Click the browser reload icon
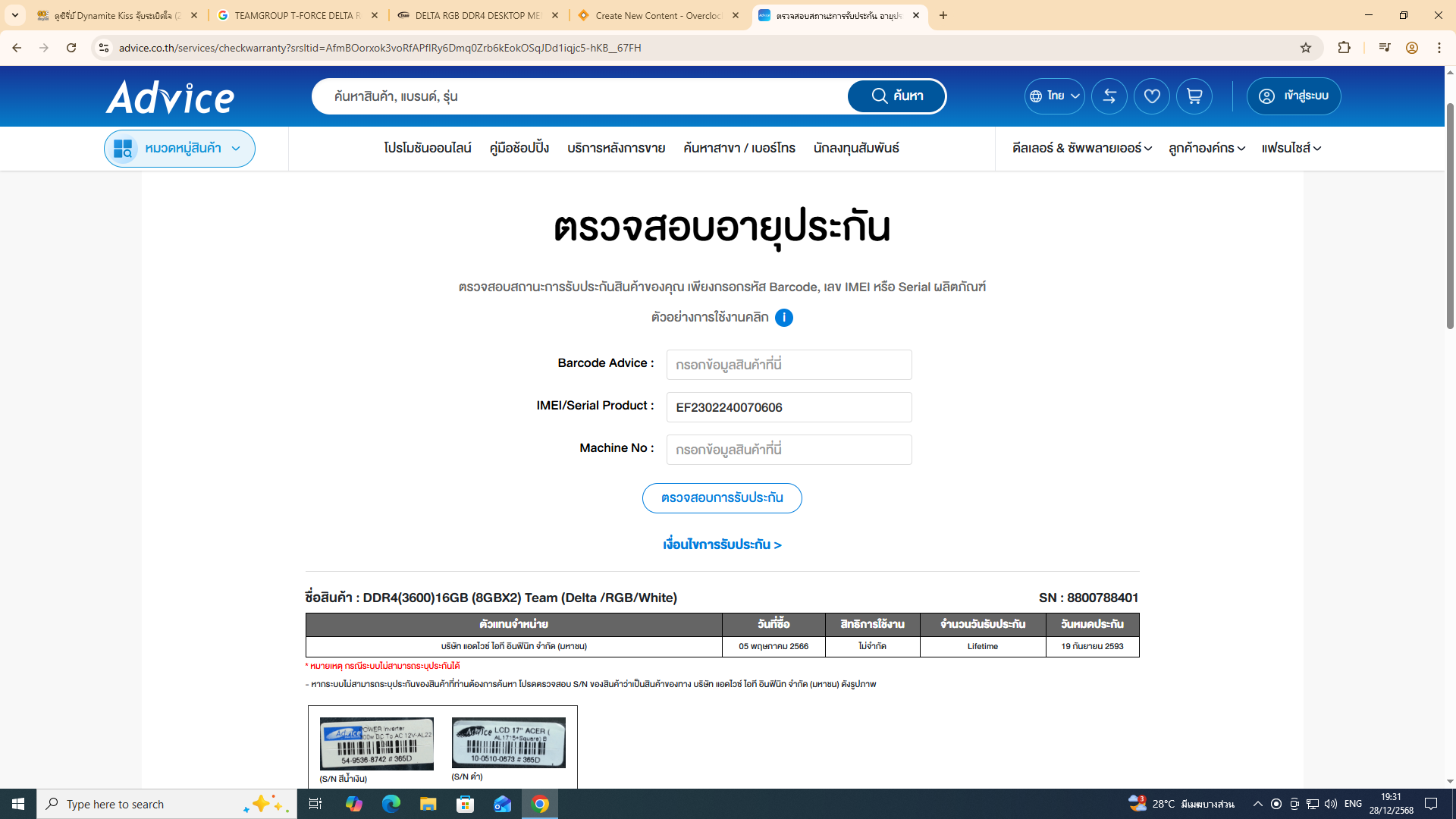Image resolution: width=1456 pixels, height=819 pixels. [x=71, y=48]
